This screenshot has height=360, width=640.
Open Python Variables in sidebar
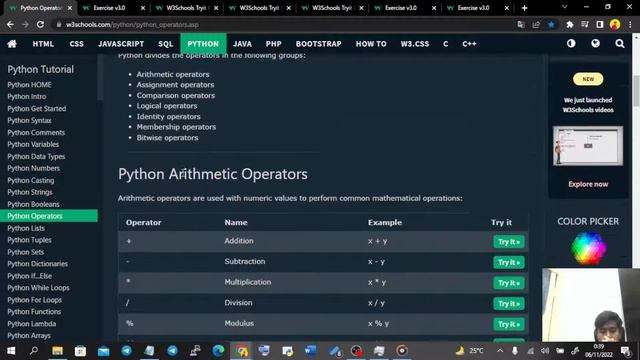(33, 144)
